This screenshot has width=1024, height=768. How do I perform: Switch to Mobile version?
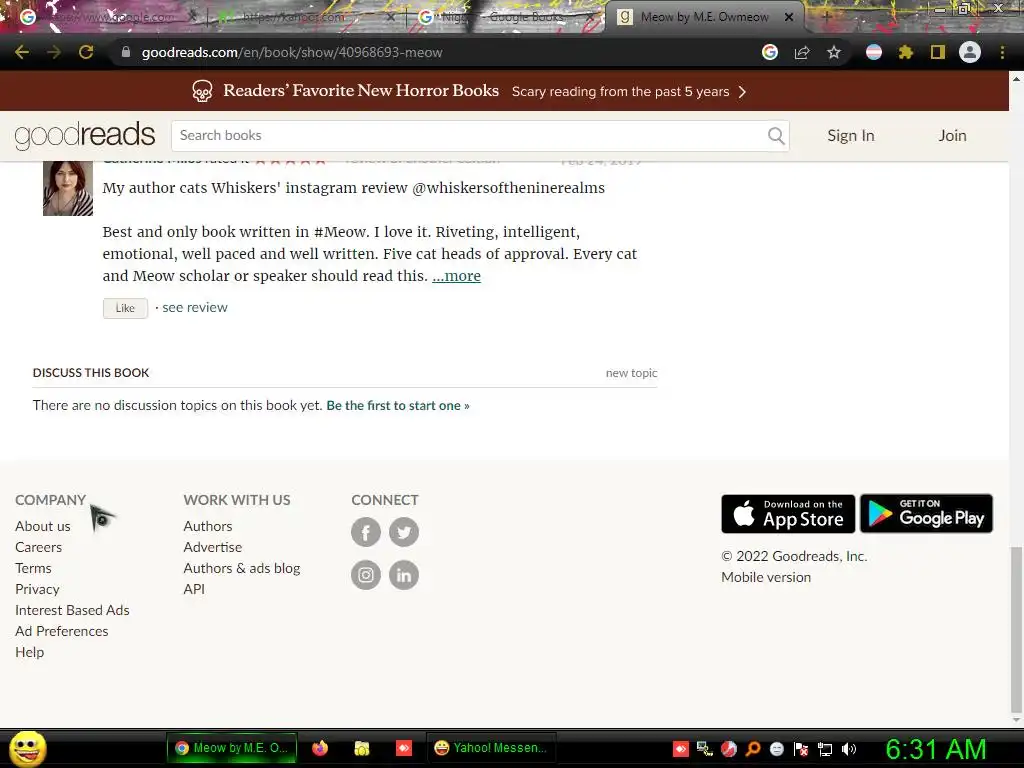coord(766,577)
